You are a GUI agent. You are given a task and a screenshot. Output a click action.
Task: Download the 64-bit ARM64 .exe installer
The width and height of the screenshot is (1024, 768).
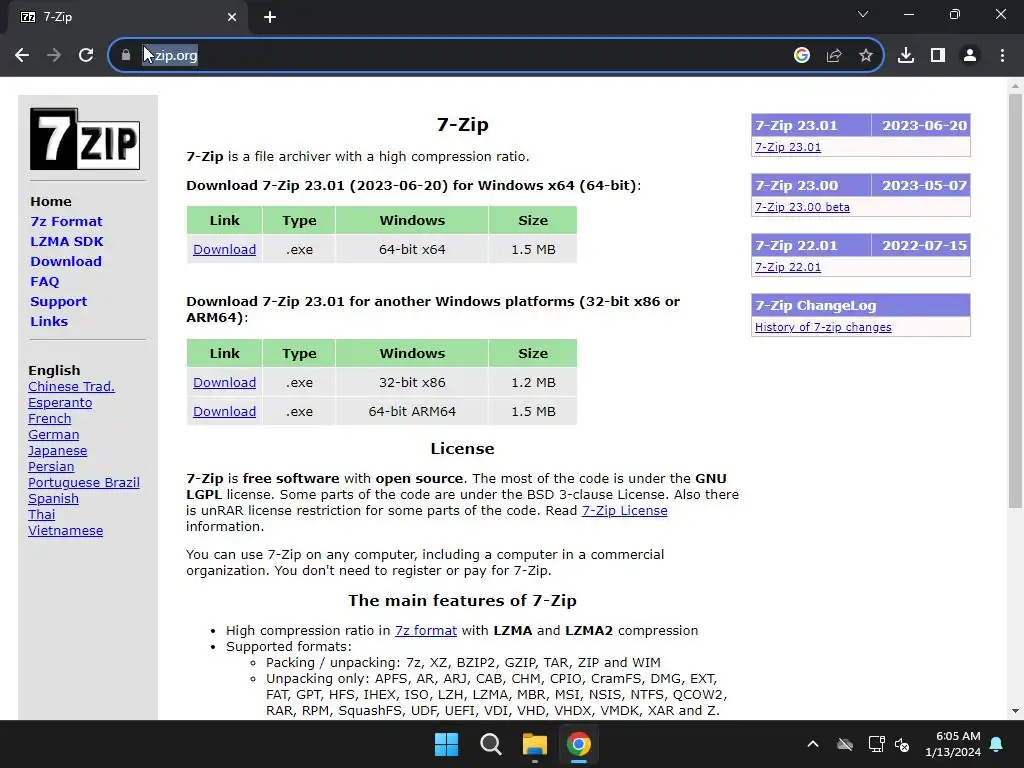pos(225,411)
